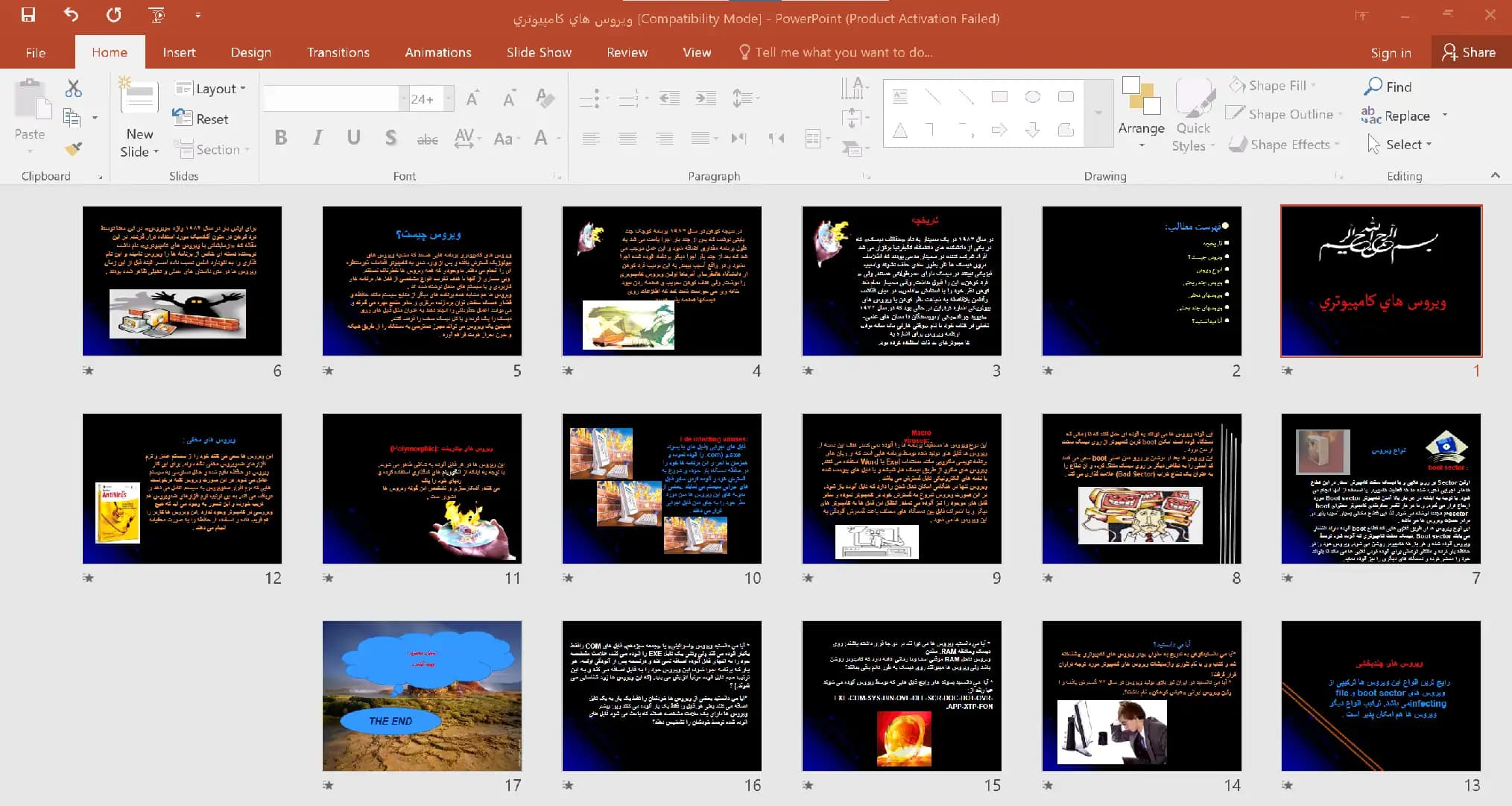Click the Cut scissors icon

73,89
